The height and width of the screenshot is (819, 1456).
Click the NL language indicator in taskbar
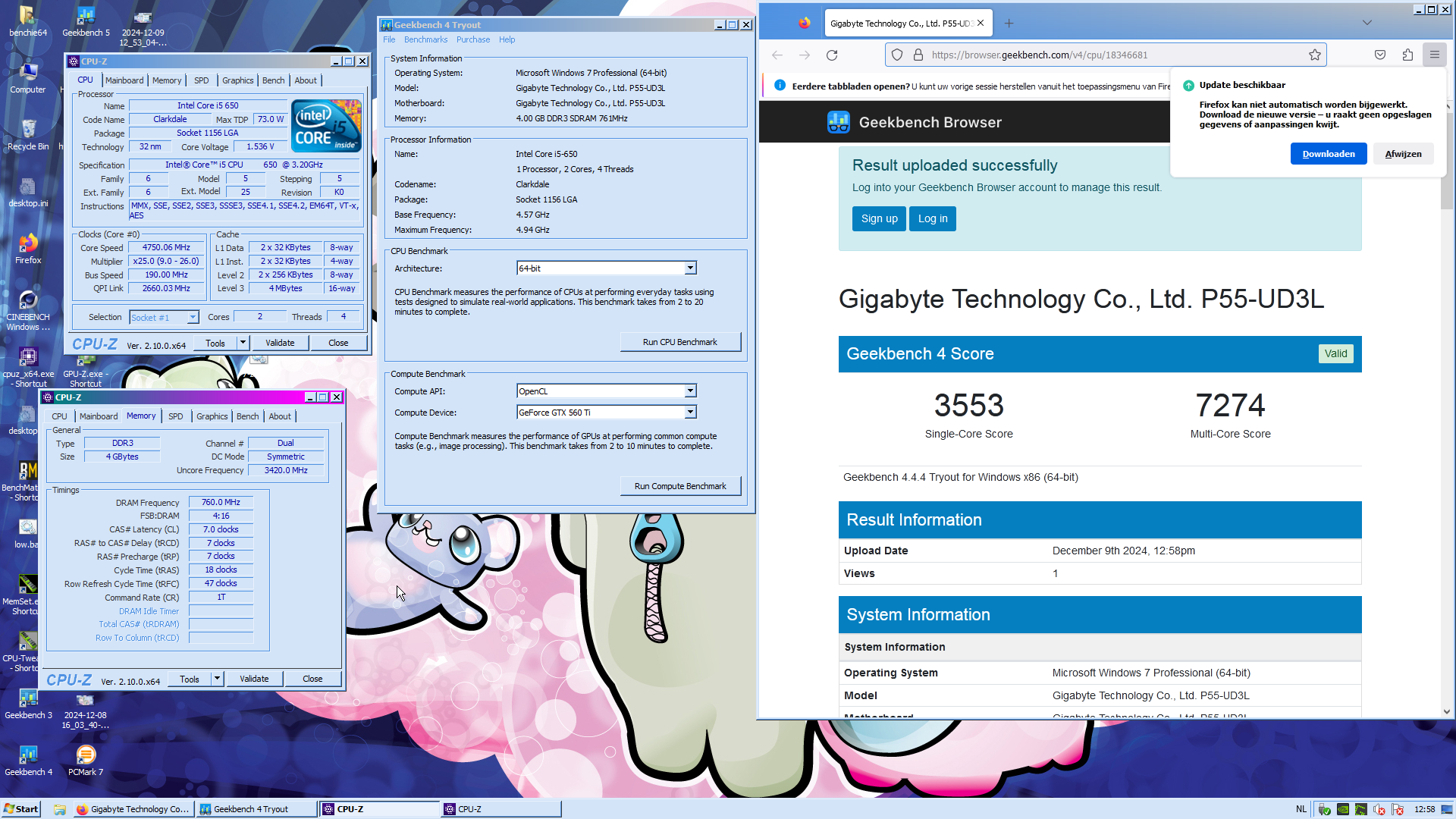(1301, 809)
